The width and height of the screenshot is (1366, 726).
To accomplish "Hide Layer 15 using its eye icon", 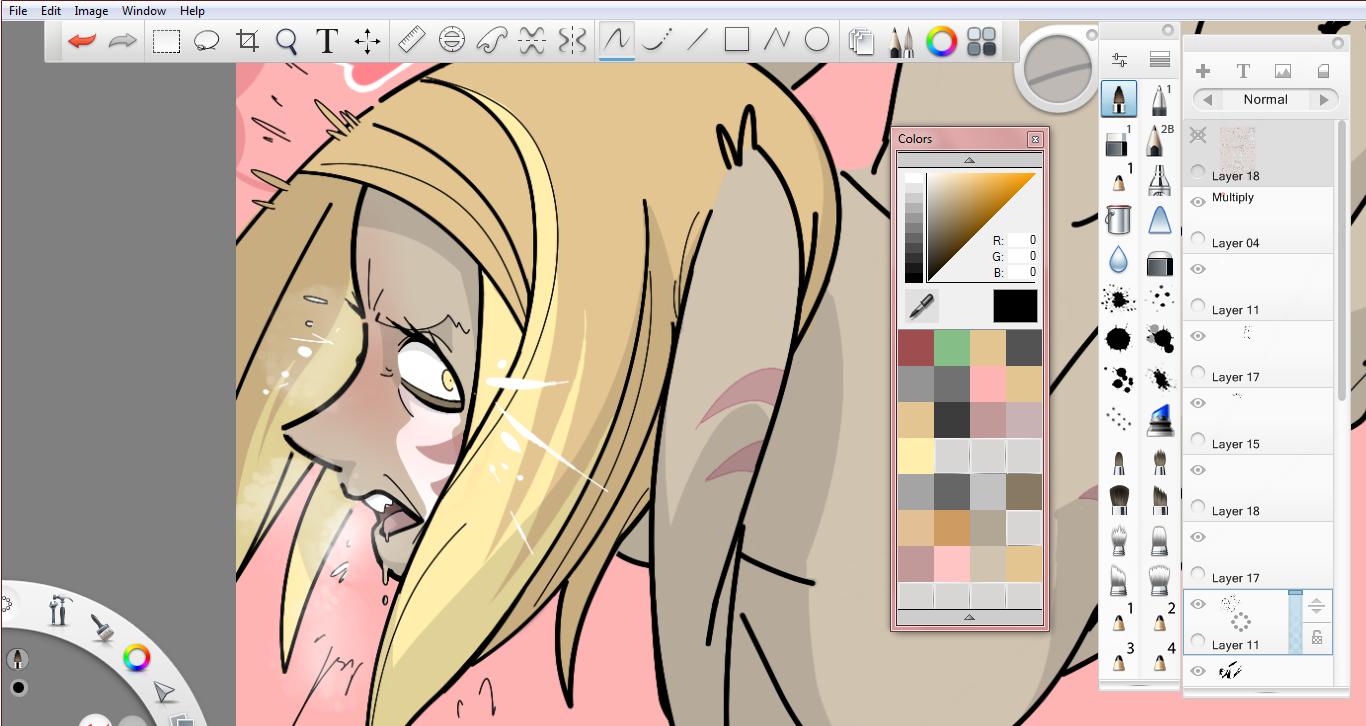I will tap(1198, 403).
